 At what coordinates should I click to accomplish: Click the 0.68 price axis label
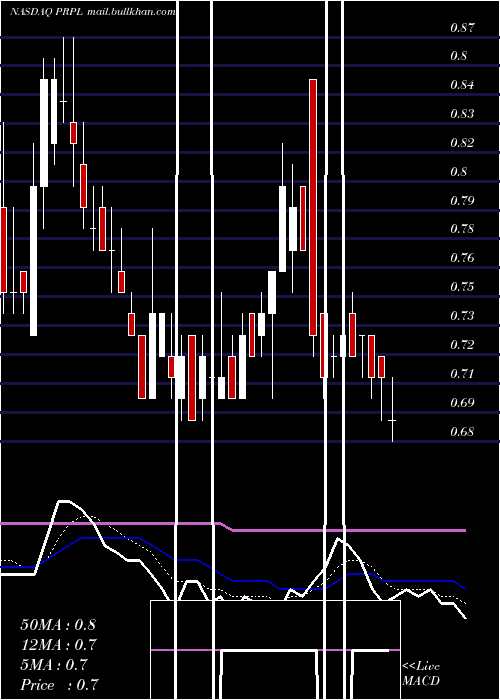coord(462,432)
